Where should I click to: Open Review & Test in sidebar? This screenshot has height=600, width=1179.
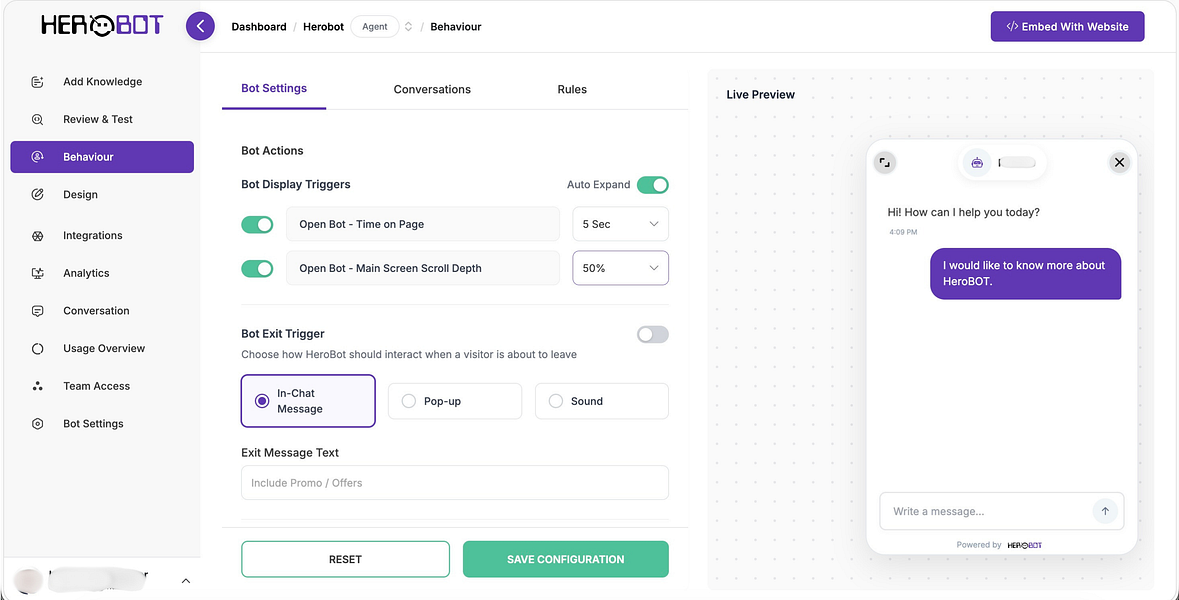(102, 120)
